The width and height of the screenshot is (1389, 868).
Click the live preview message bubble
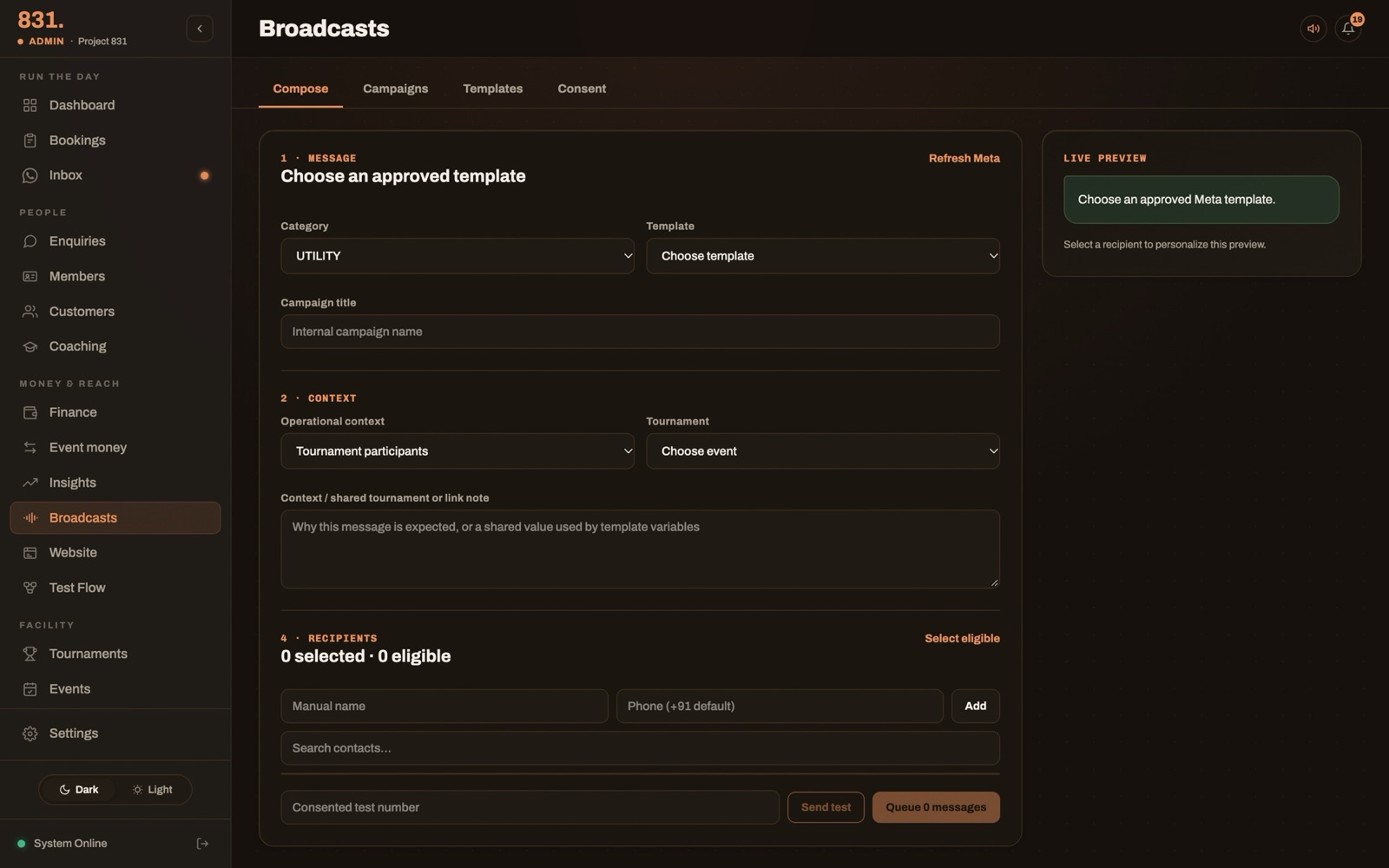(1201, 200)
